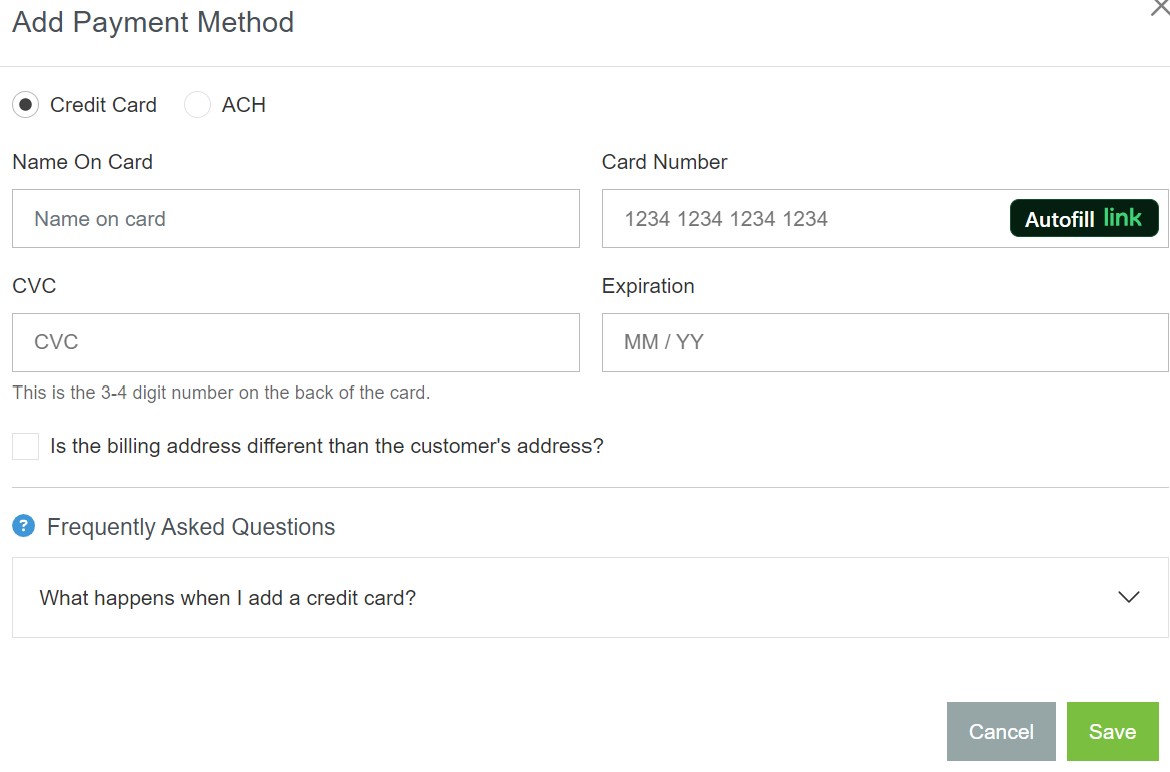Click the chevron arrow on the FAQ row
This screenshot has width=1170, height=772.
1128,597
